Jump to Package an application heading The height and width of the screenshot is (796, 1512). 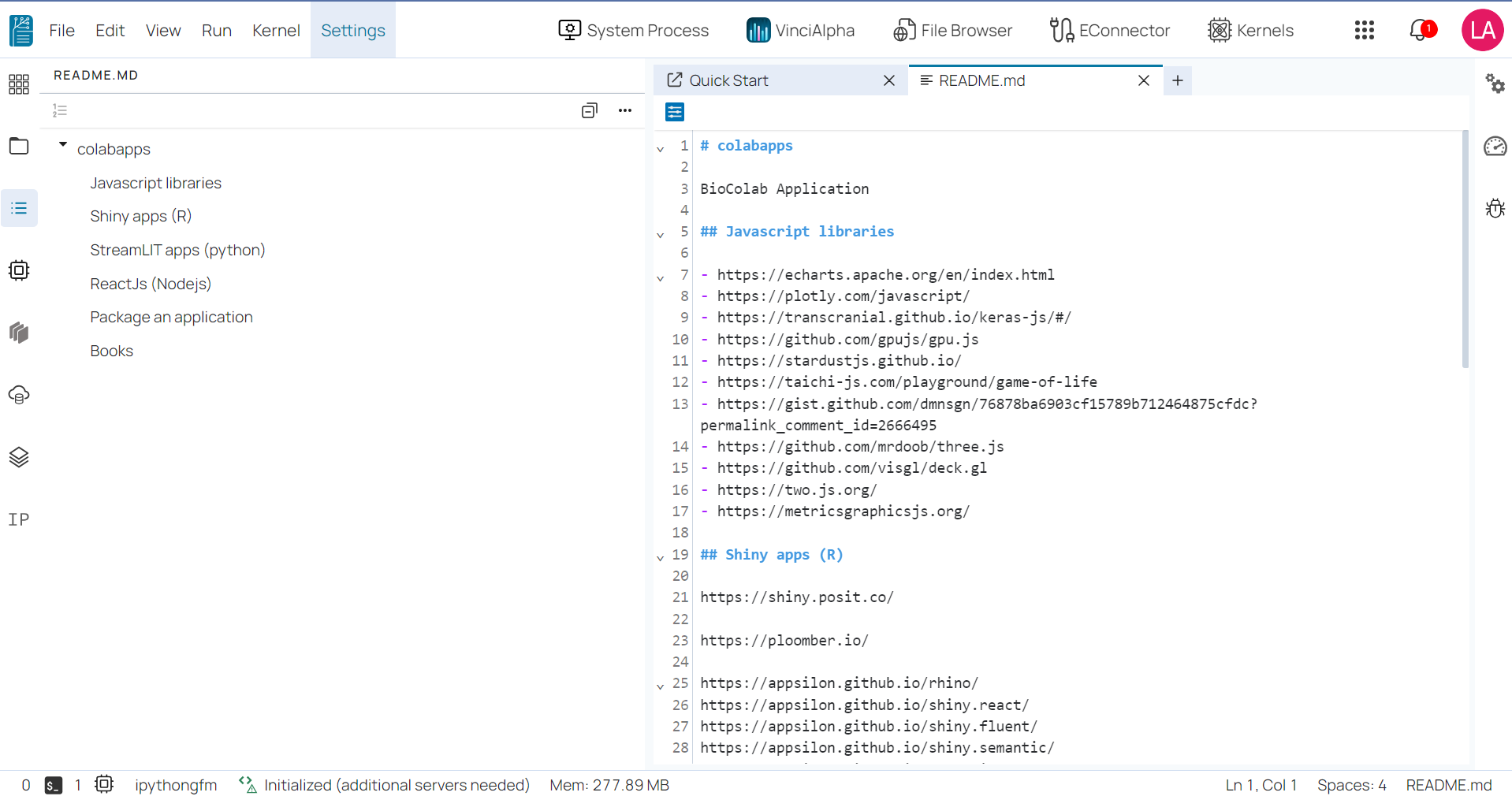tap(172, 317)
